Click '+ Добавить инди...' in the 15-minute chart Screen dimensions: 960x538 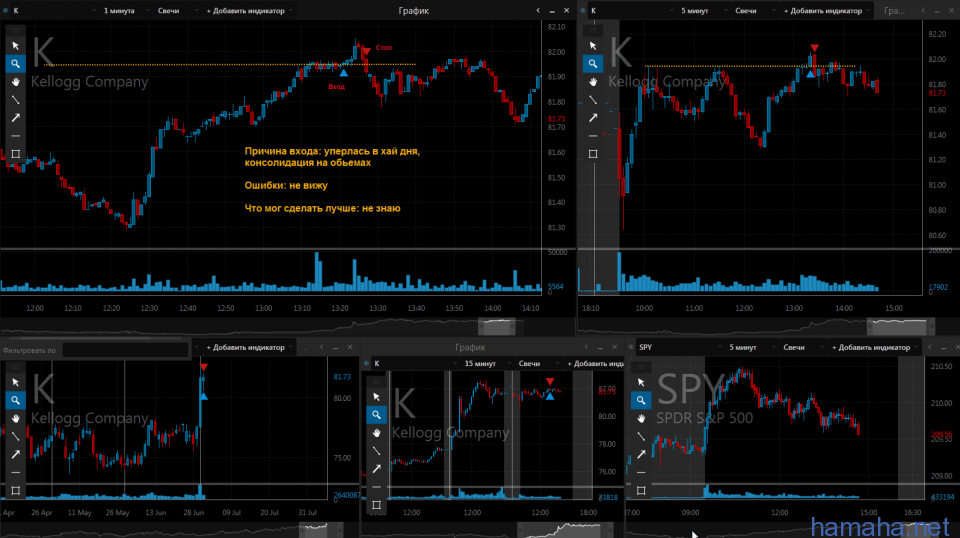pyautogui.click(x=595, y=364)
